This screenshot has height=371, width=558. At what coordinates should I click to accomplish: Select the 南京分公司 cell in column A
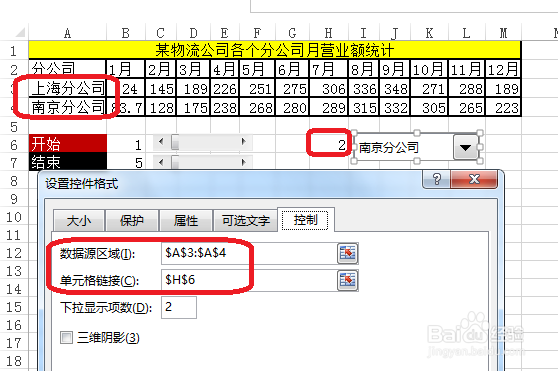coord(68,107)
